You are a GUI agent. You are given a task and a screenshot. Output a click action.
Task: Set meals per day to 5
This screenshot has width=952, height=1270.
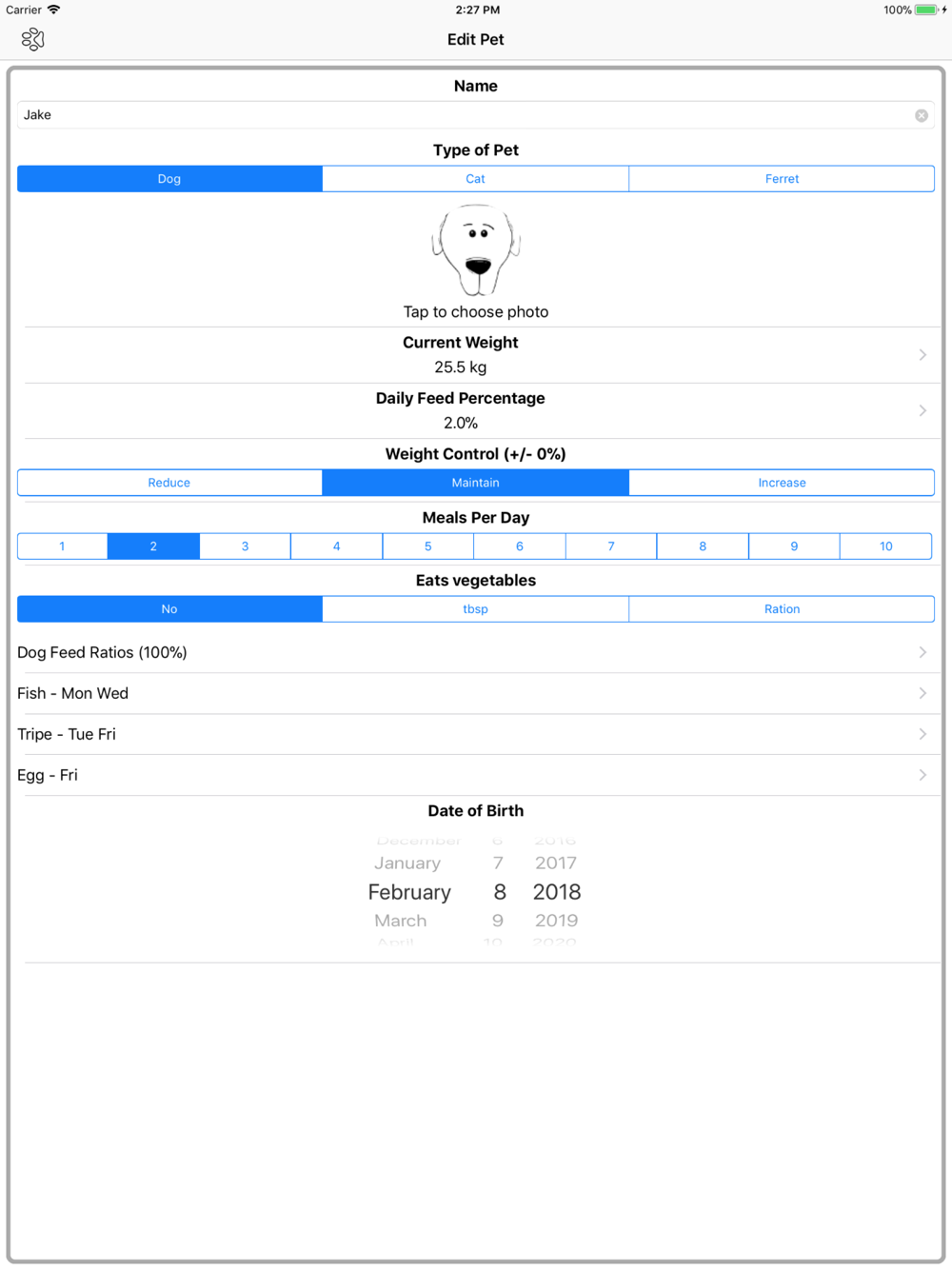(428, 546)
